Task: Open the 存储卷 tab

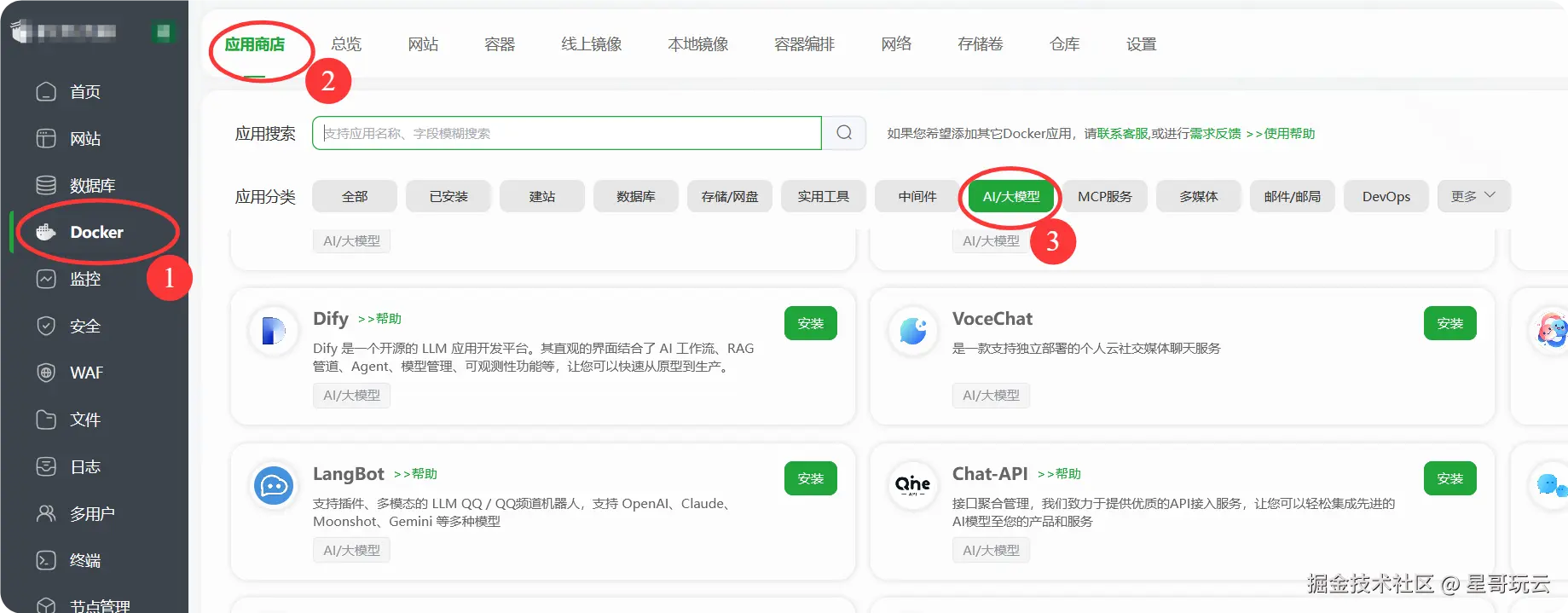Action: (981, 44)
